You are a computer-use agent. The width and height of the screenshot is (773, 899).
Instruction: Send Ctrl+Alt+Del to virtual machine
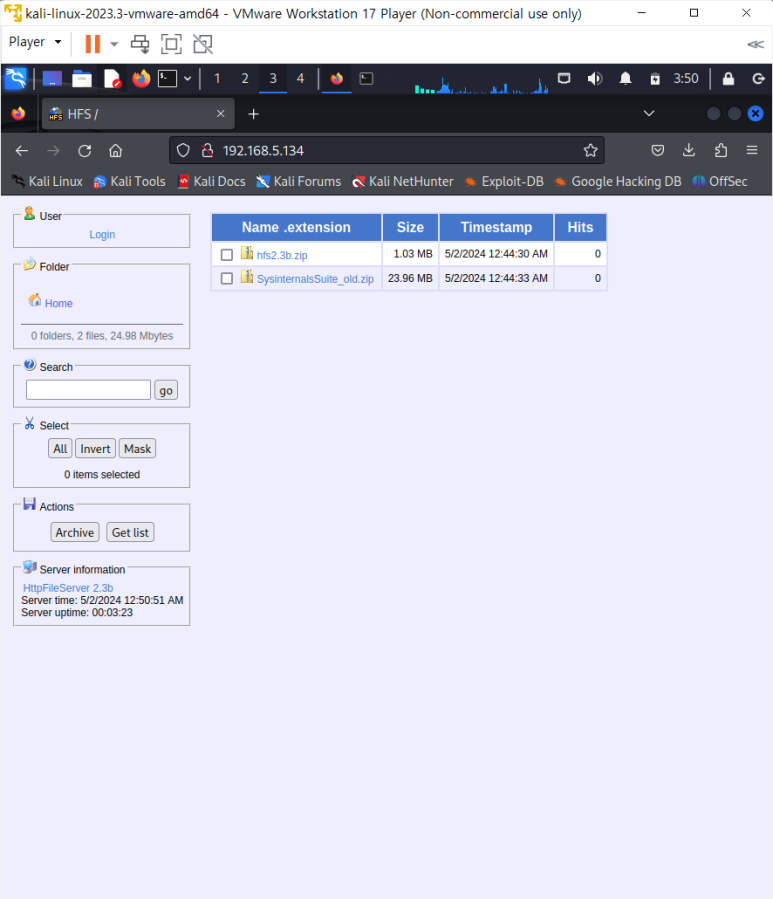[140, 44]
